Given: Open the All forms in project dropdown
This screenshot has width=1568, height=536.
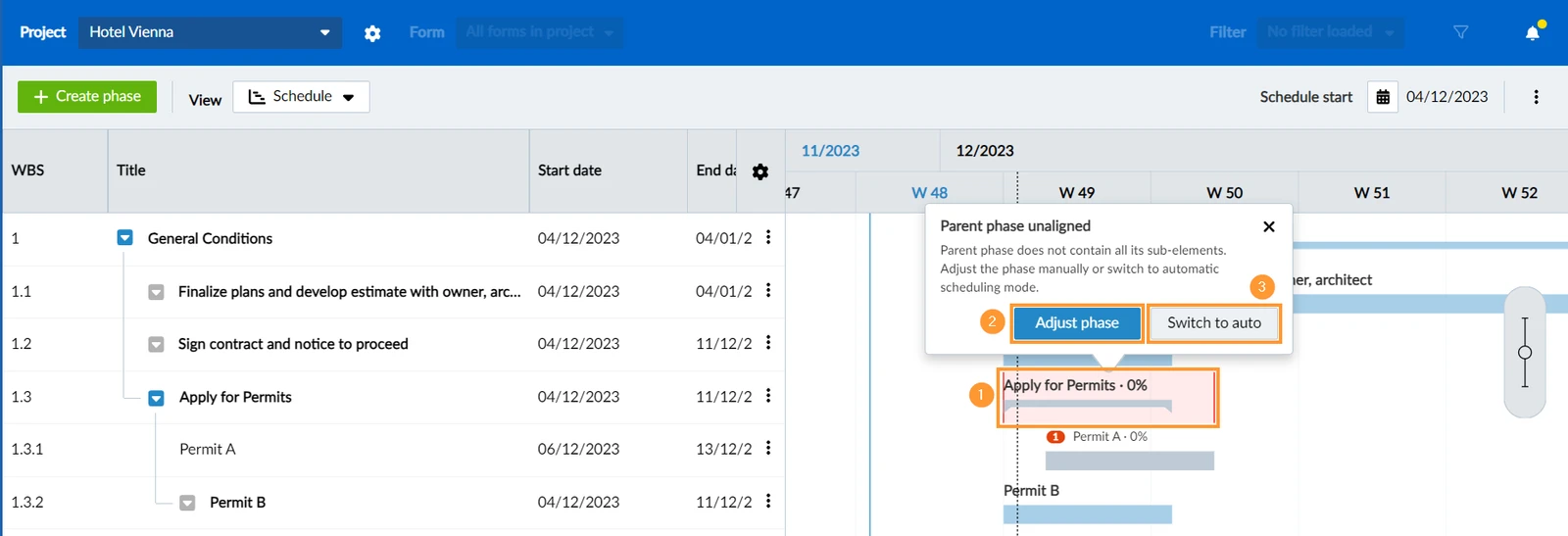Looking at the screenshot, I should [539, 32].
